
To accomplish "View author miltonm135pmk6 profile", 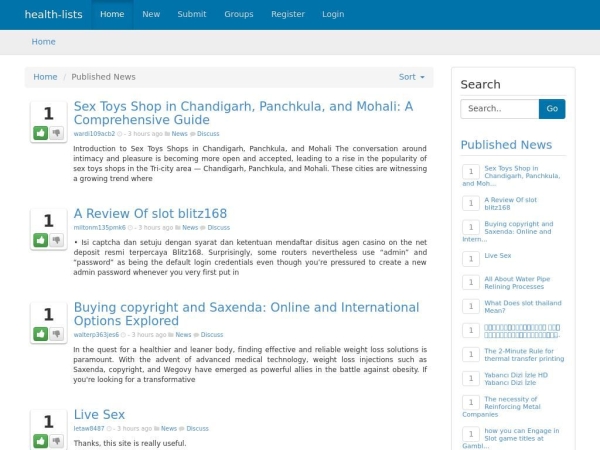I will [99, 227].
